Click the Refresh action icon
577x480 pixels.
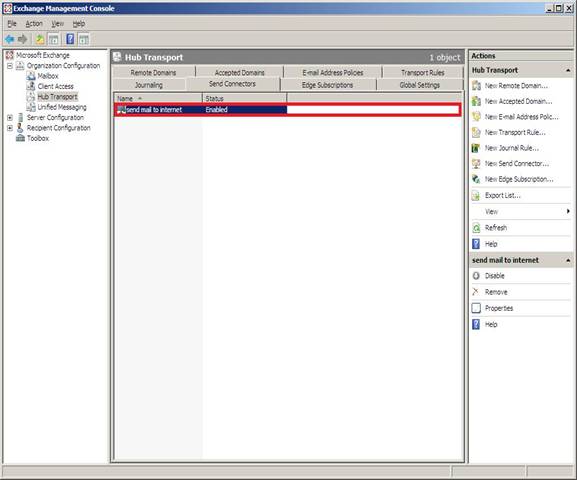[x=476, y=228]
